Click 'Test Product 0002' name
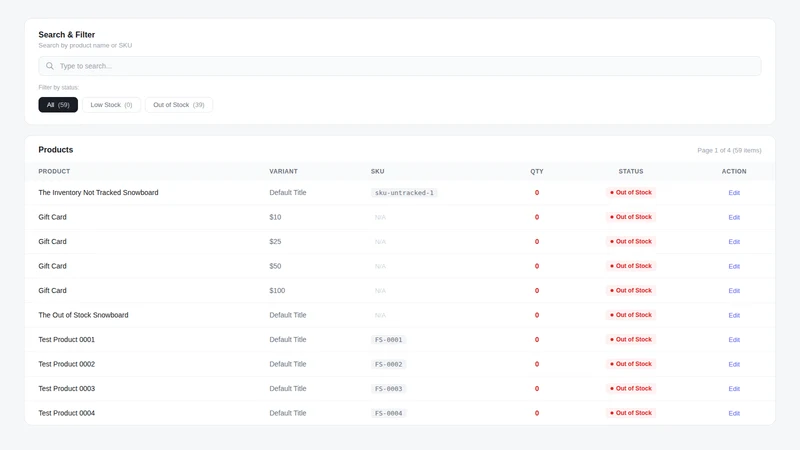The width and height of the screenshot is (800, 450). (x=66, y=364)
